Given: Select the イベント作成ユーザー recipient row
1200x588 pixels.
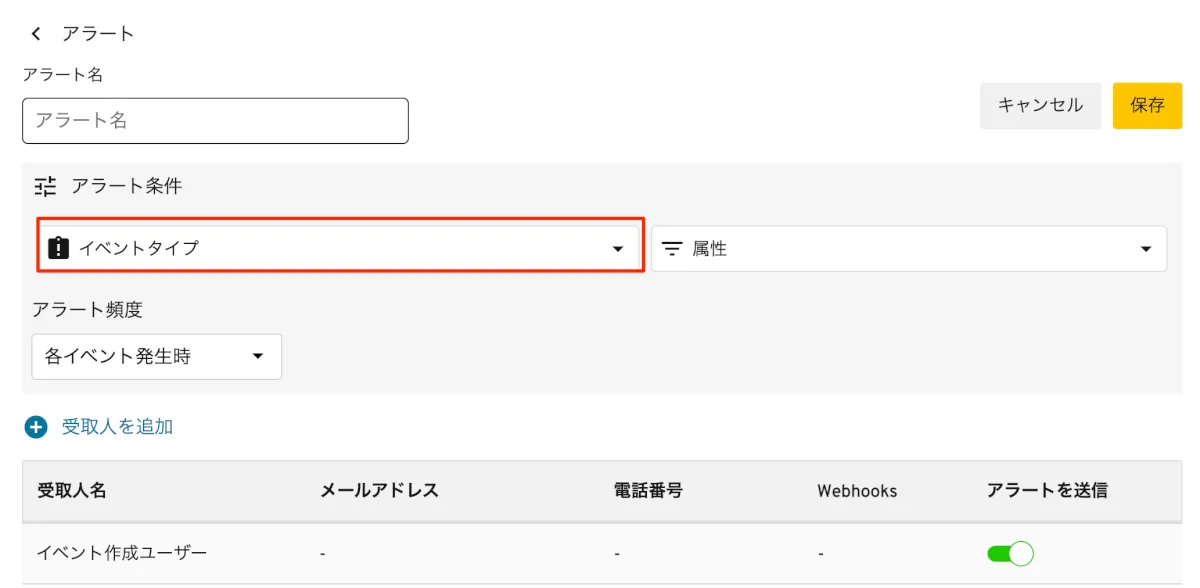Looking at the screenshot, I should click(123, 553).
